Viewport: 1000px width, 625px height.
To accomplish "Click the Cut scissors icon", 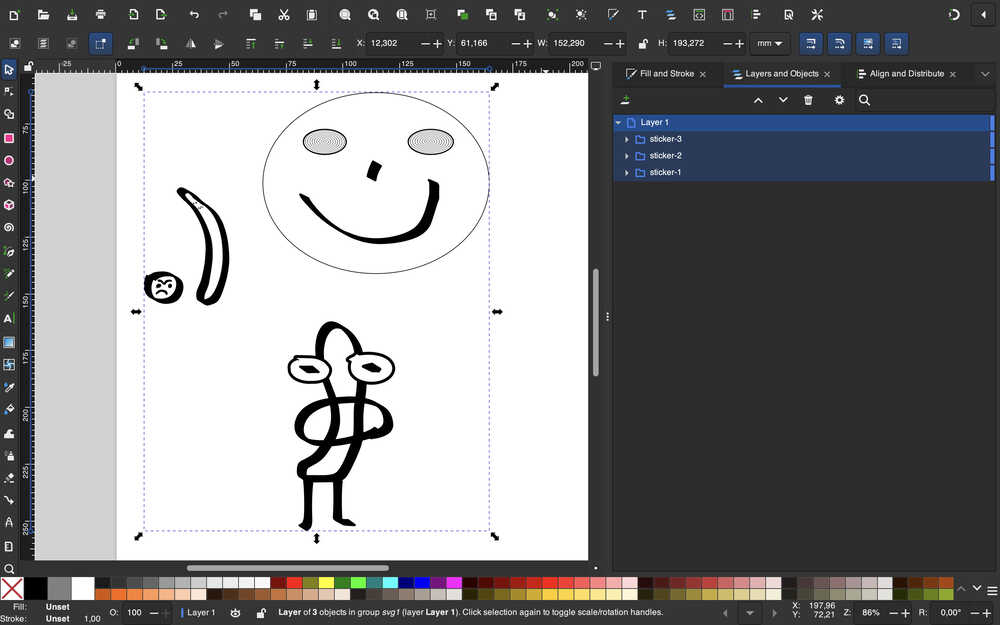I will [284, 15].
